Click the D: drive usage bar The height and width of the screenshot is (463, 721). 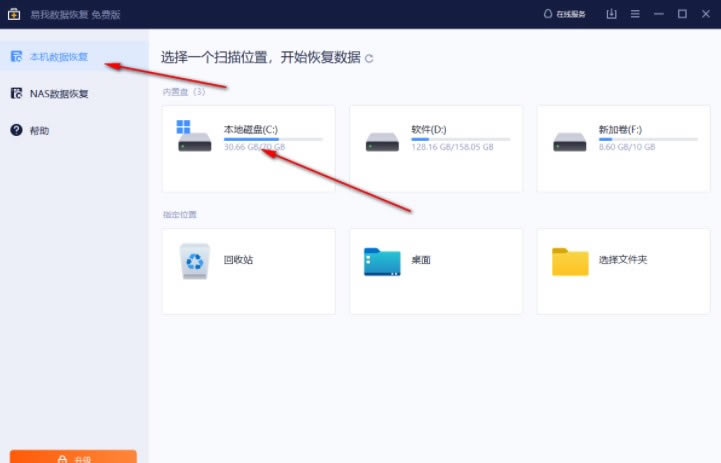460,139
